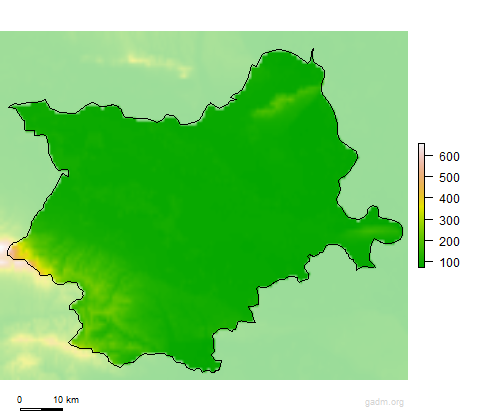This screenshot has width=480, height=411.
Task: Click the 100 label on elevation legend
Action: pos(449,263)
